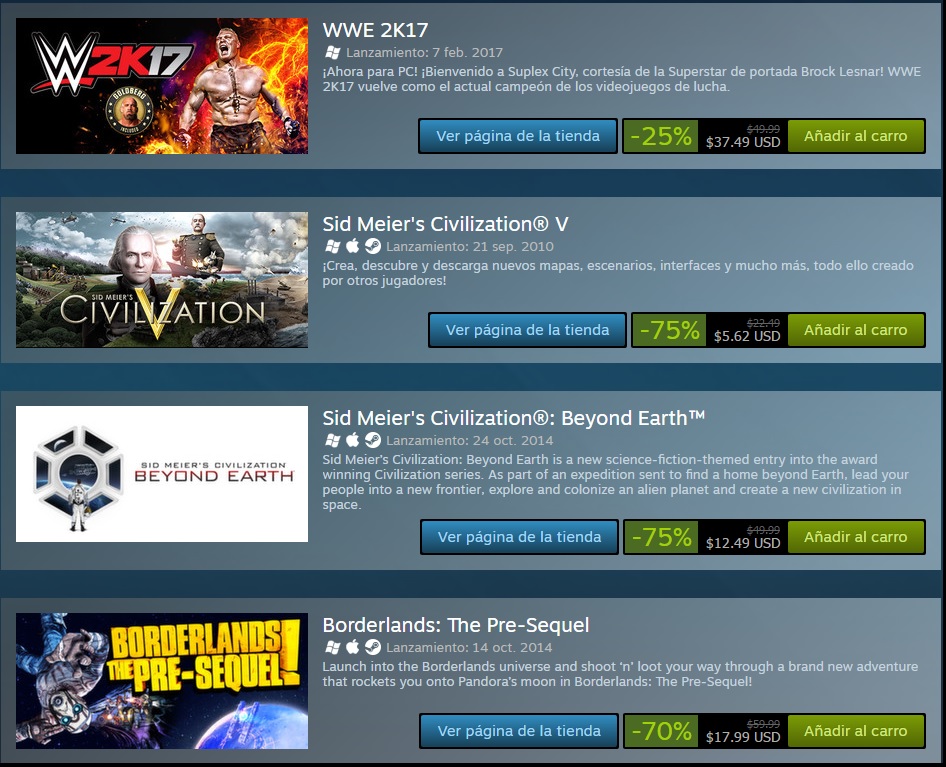View the Beyond Earth store page

point(519,537)
